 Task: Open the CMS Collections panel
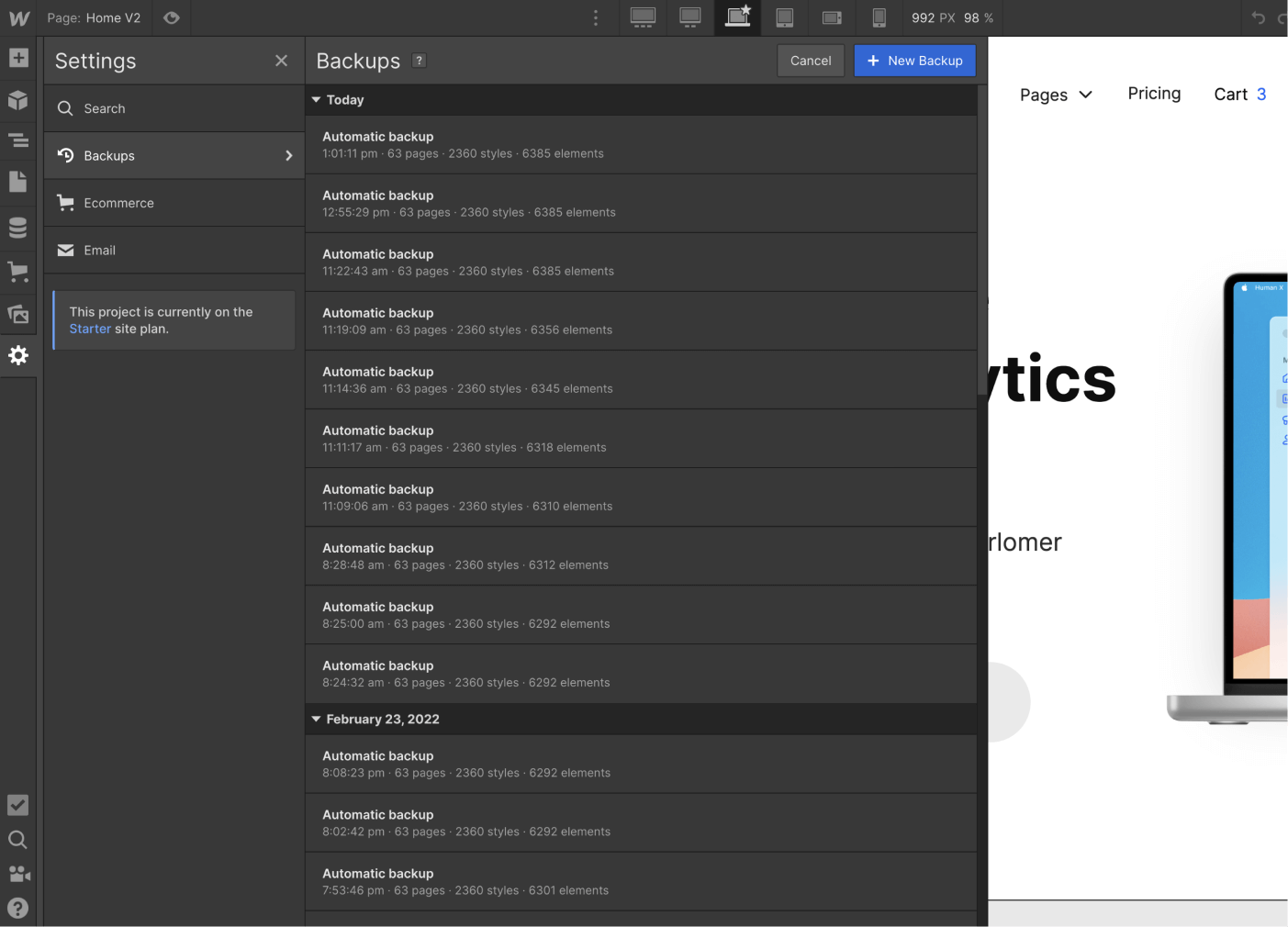tap(18, 227)
